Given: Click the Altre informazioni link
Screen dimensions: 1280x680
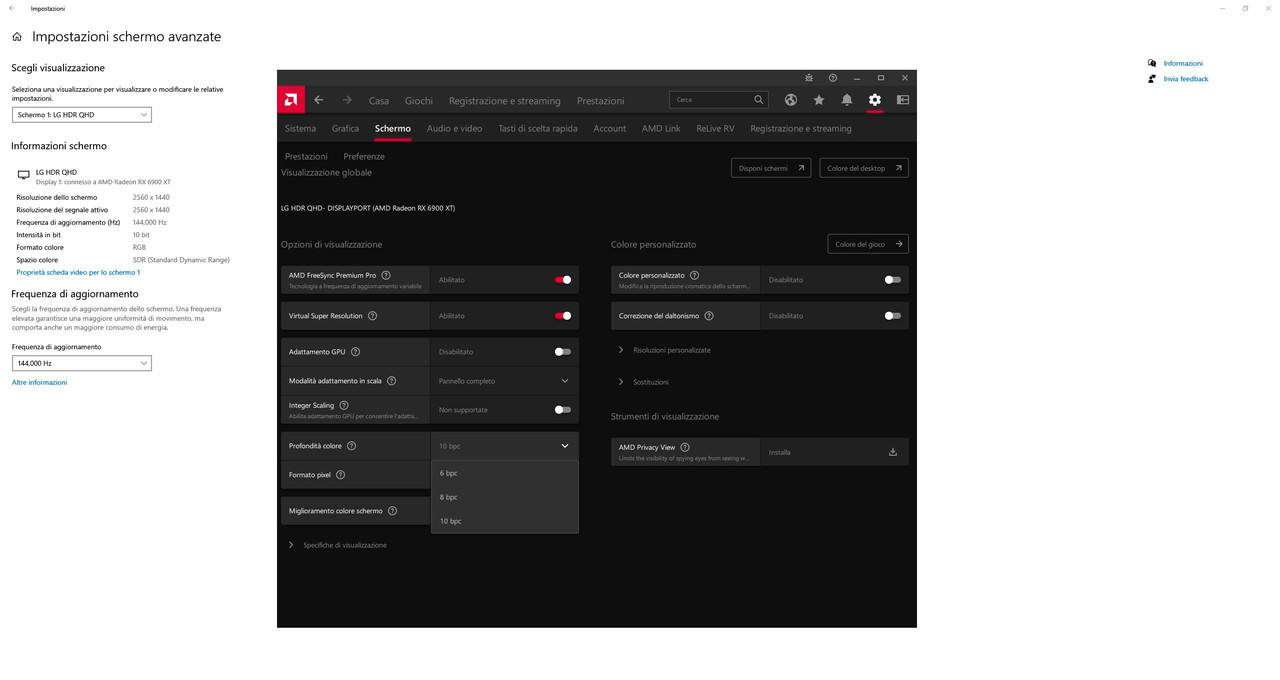Looking at the screenshot, I should tap(39, 382).
